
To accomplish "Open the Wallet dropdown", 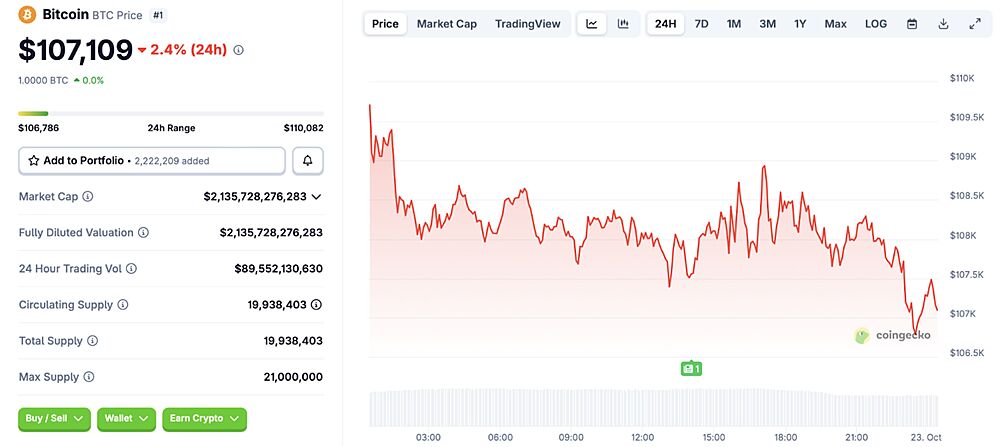I will 126,419.
